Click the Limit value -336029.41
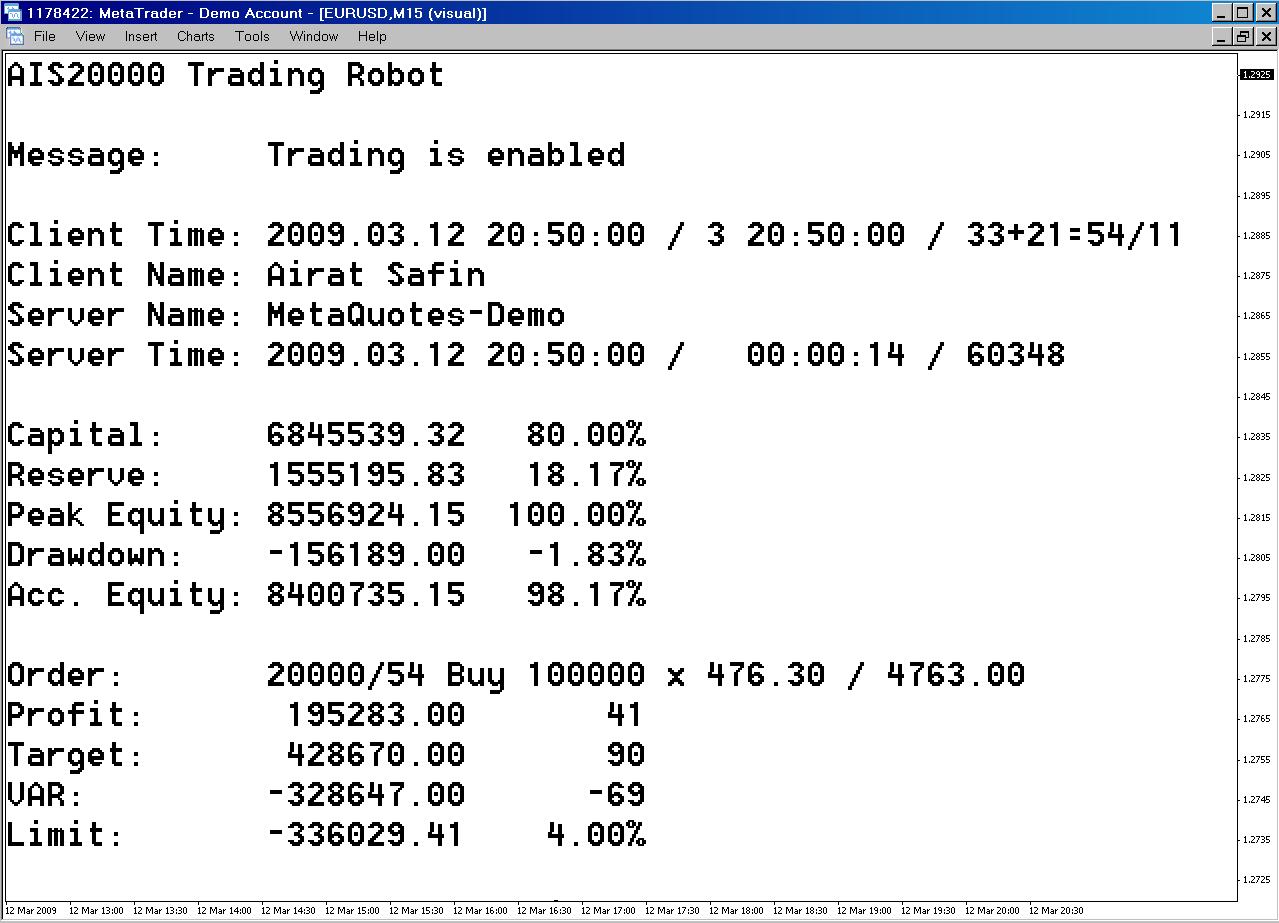The width and height of the screenshot is (1279, 923). [366, 835]
